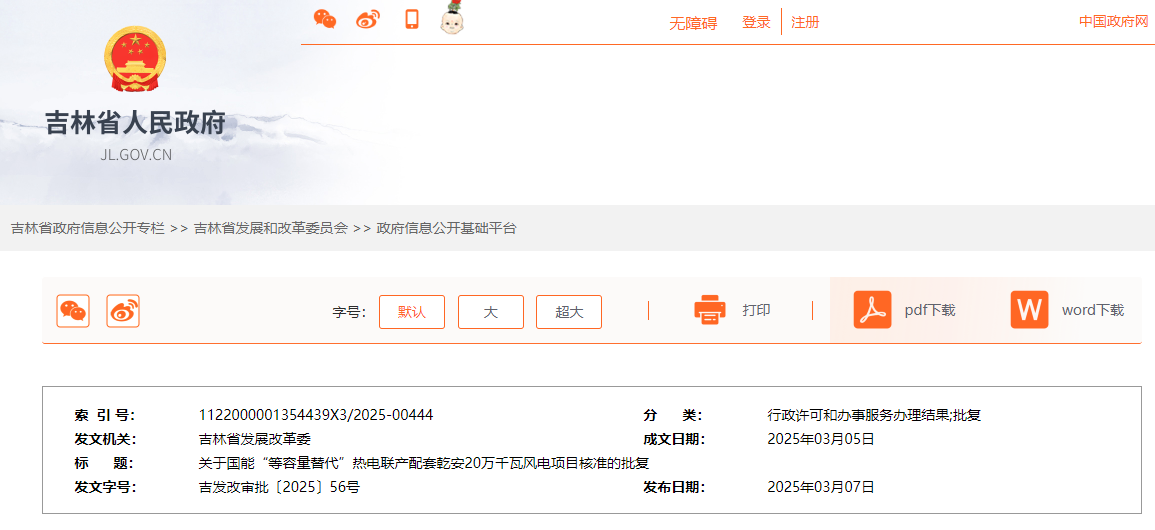
Task: Click the 发文机关 label
Action: point(105,439)
